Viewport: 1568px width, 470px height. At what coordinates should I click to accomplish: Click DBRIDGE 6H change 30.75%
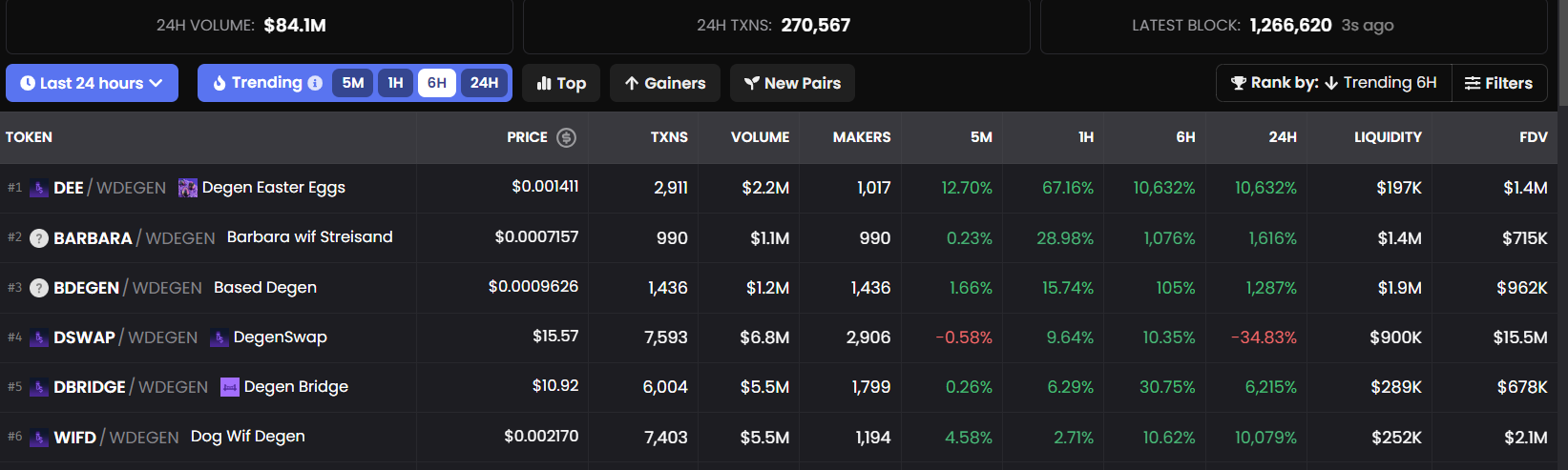[1167, 387]
